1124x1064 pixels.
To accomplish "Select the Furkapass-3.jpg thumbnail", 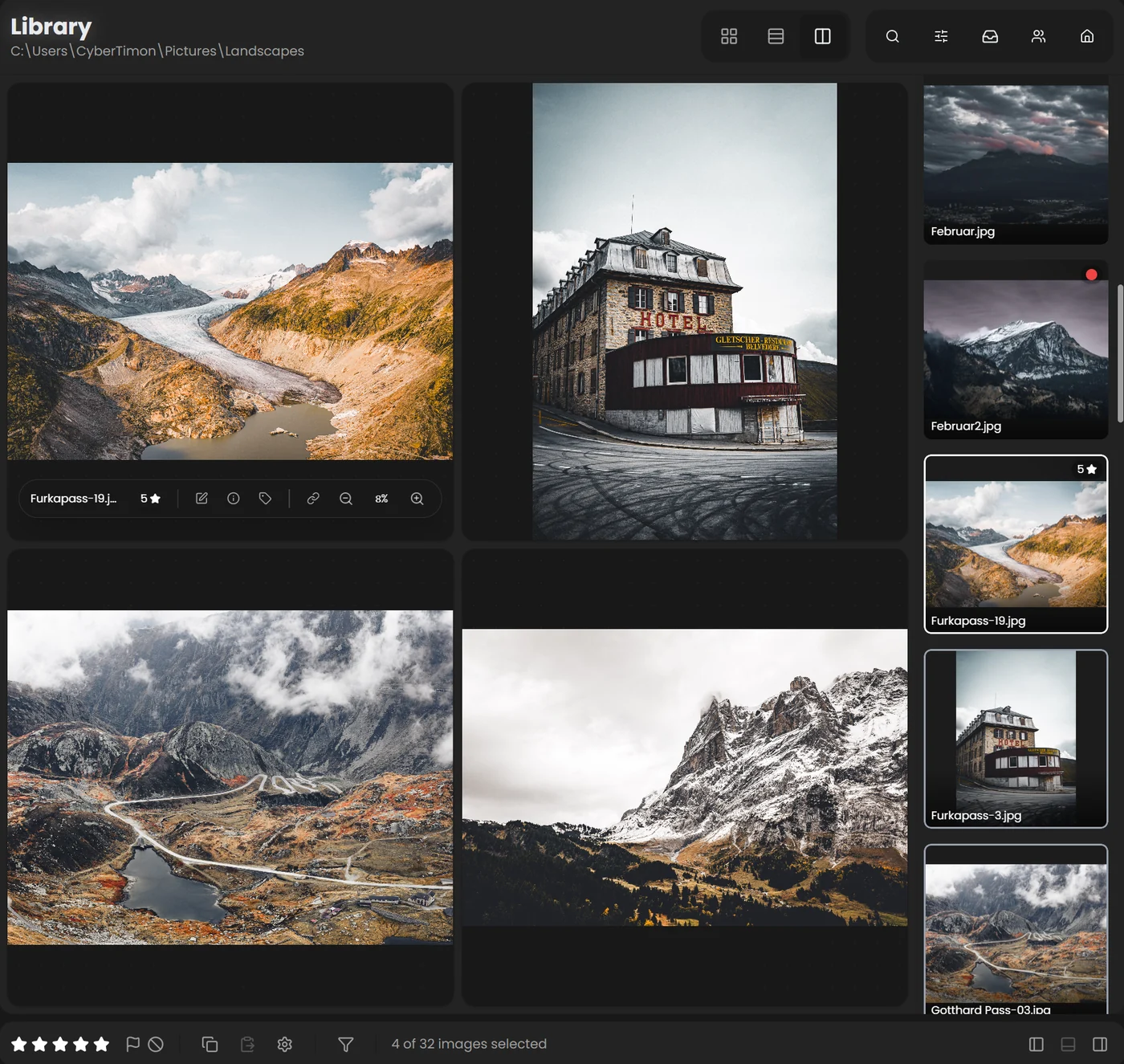I will pyautogui.click(x=1016, y=739).
